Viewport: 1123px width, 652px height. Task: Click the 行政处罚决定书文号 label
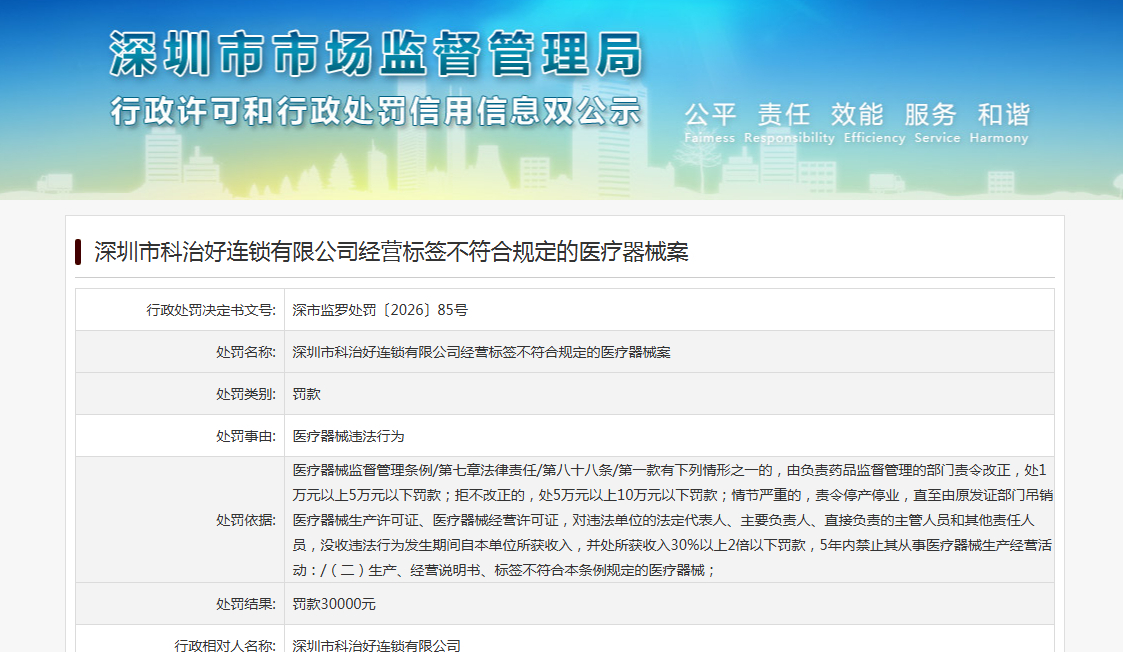pyautogui.click(x=211, y=310)
